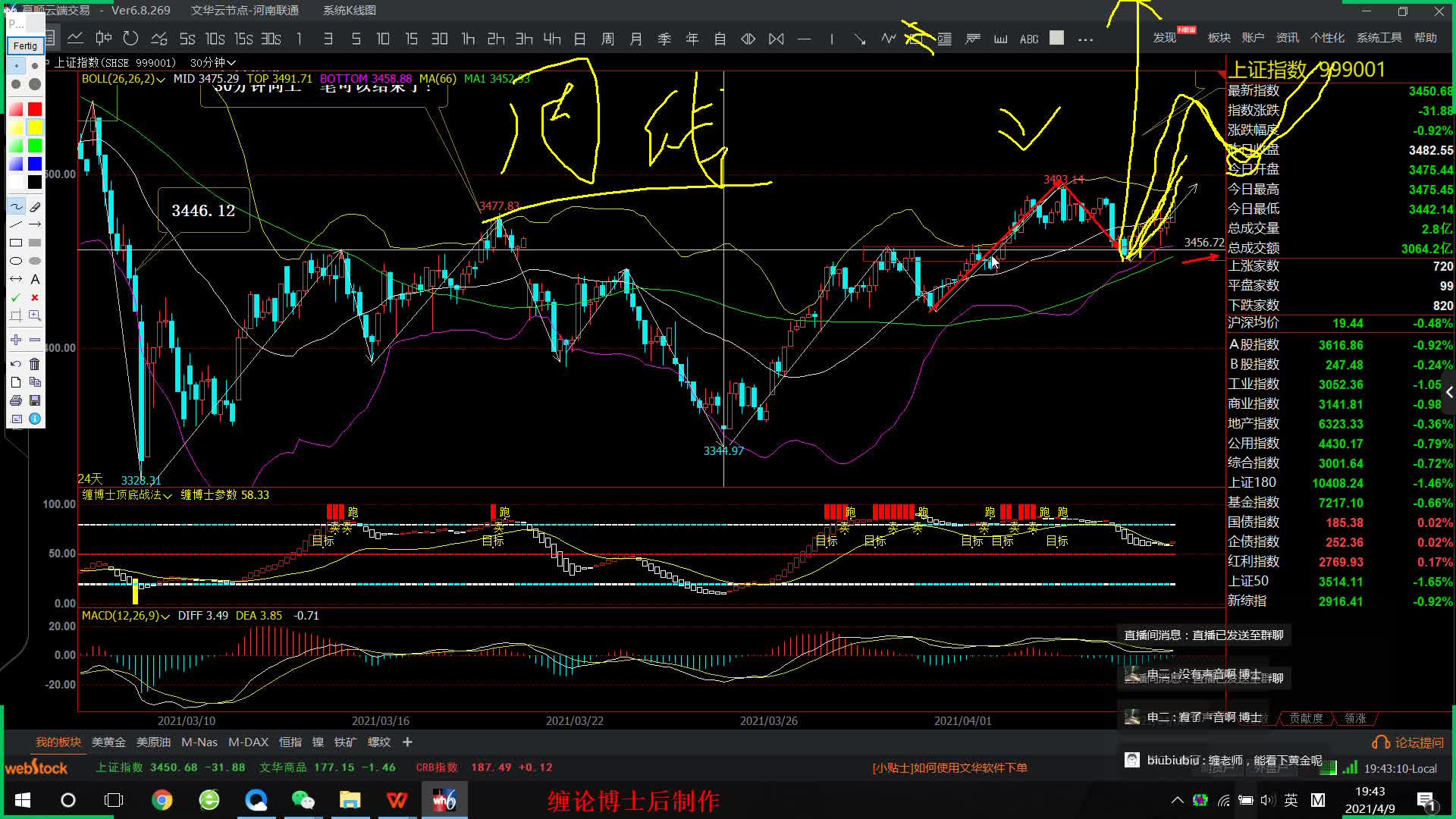This screenshot has width=1456, height=819.
Task: Open the 帮助 menu
Action: click(1425, 37)
